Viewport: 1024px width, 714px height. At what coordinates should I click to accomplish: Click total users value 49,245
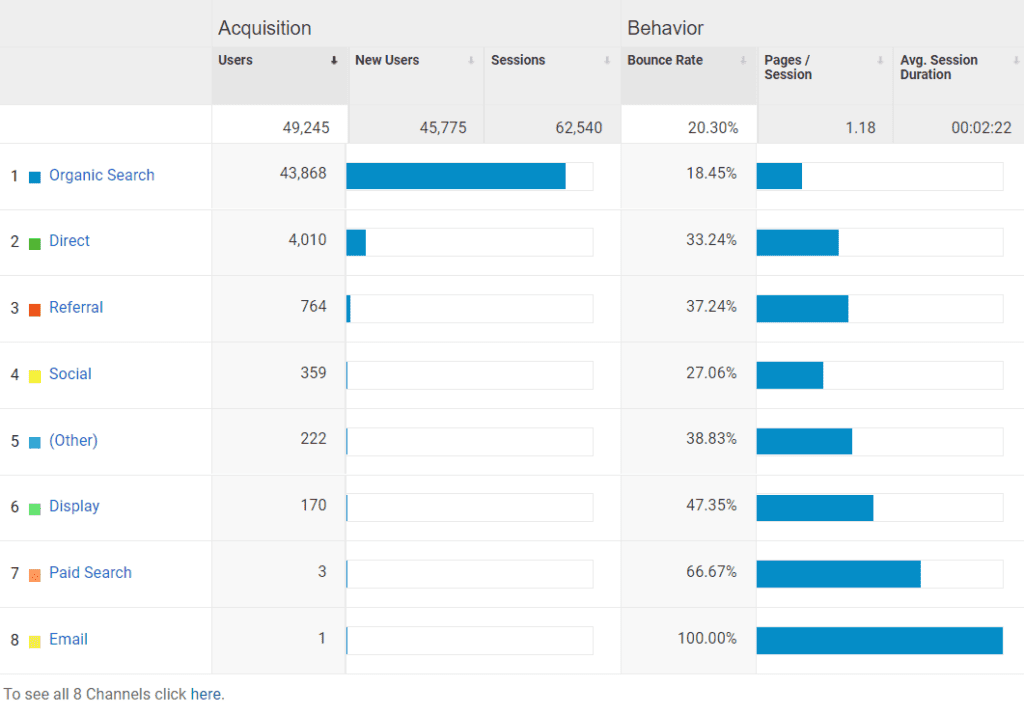306,127
